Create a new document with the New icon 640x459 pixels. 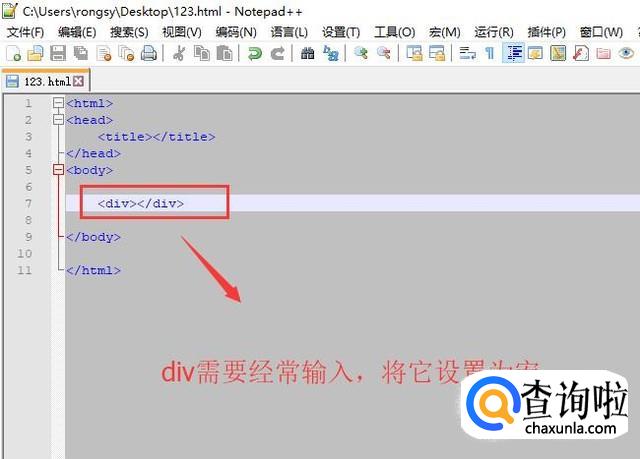(x=14, y=53)
